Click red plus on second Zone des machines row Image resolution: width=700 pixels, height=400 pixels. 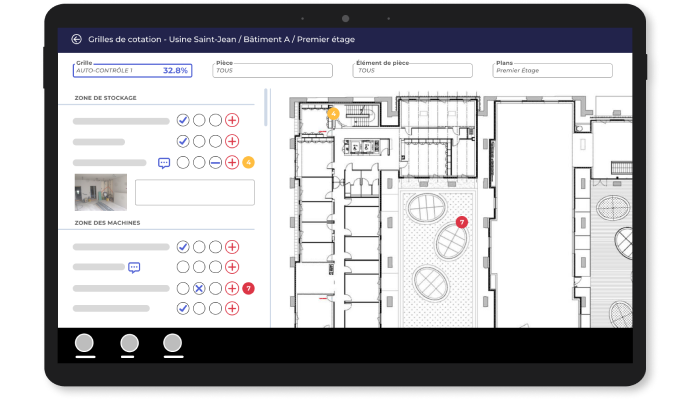coord(232,267)
